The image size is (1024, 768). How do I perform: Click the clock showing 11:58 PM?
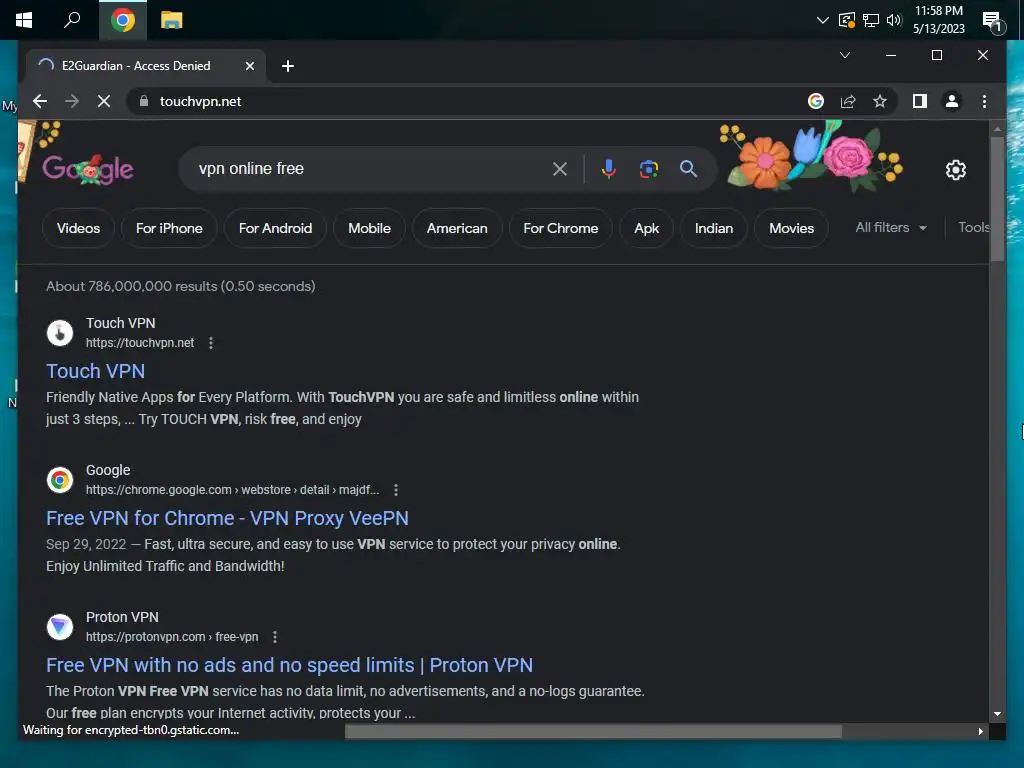pos(938,20)
